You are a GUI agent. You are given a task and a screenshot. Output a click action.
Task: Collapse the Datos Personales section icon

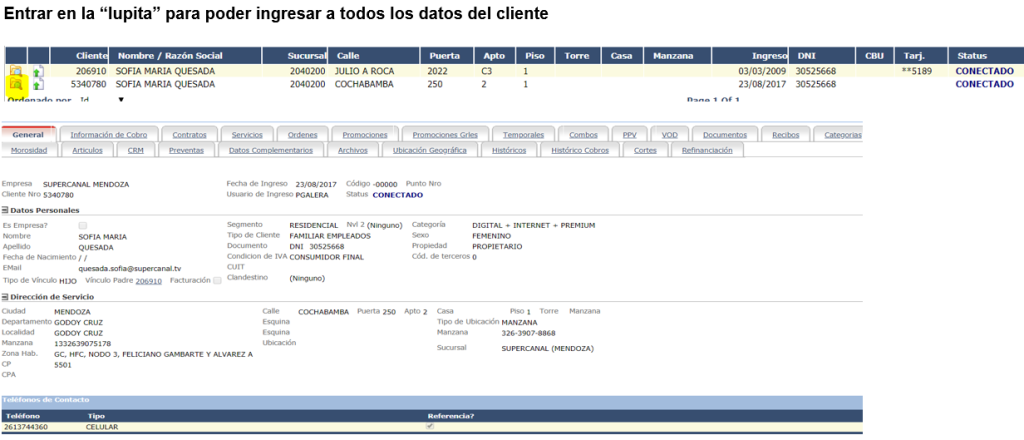(x=4, y=210)
